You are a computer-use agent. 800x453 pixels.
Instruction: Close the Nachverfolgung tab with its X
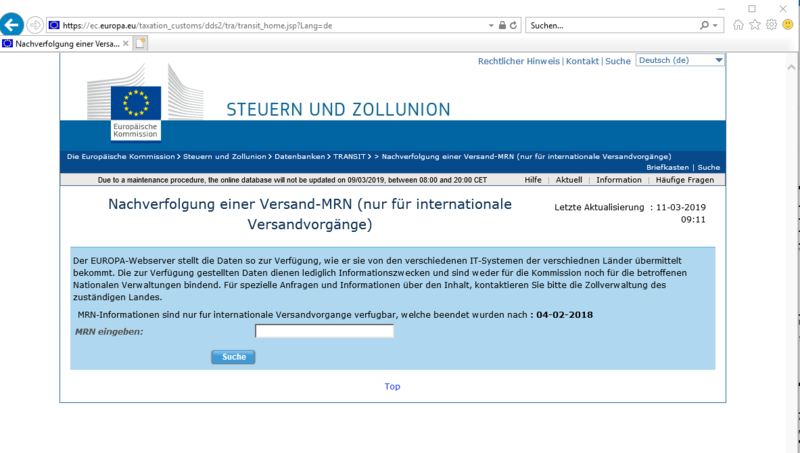pyautogui.click(x=126, y=44)
